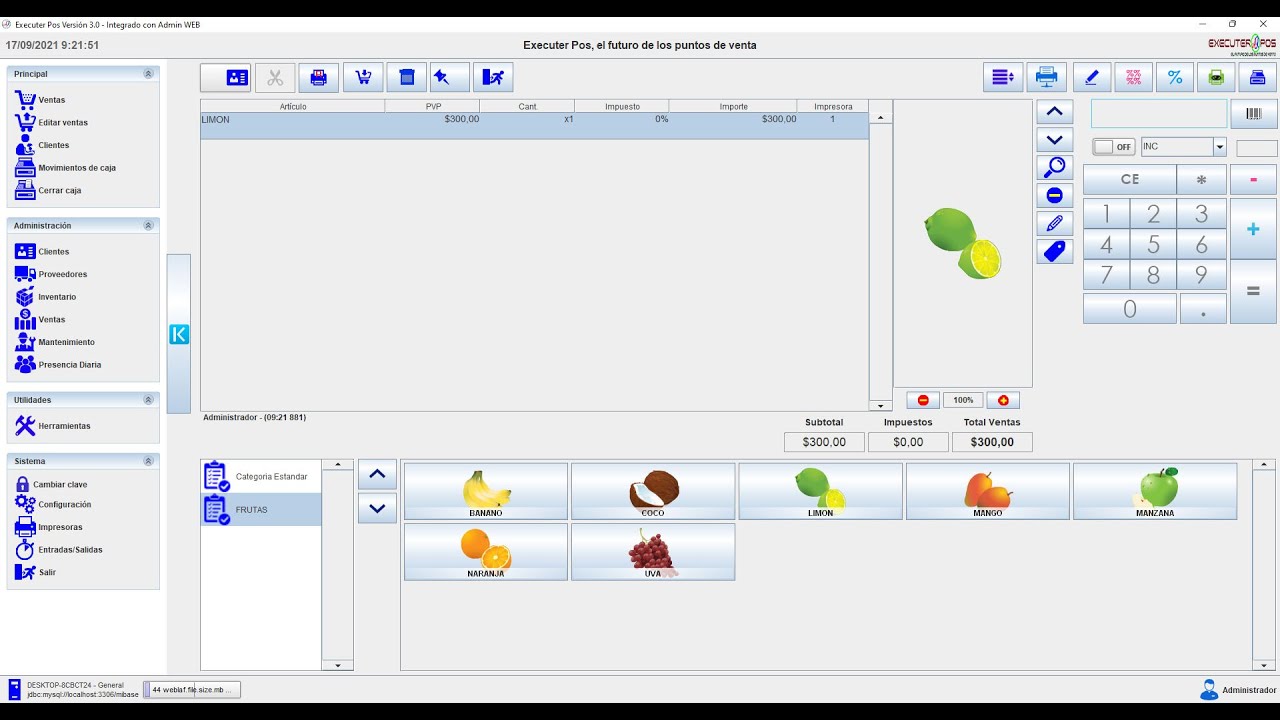
Task: Open Mantenimiento
Action: click(55, 342)
